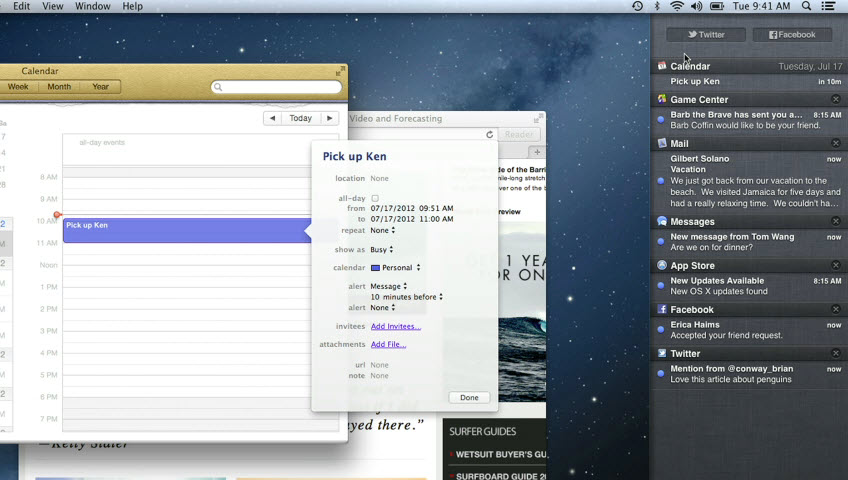Clear the Mail notifications group
The image size is (848, 480).
[836, 143]
